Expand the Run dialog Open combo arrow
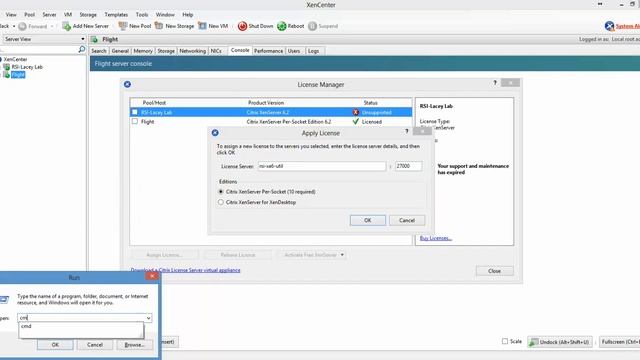640x360 pixels. (149, 318)
